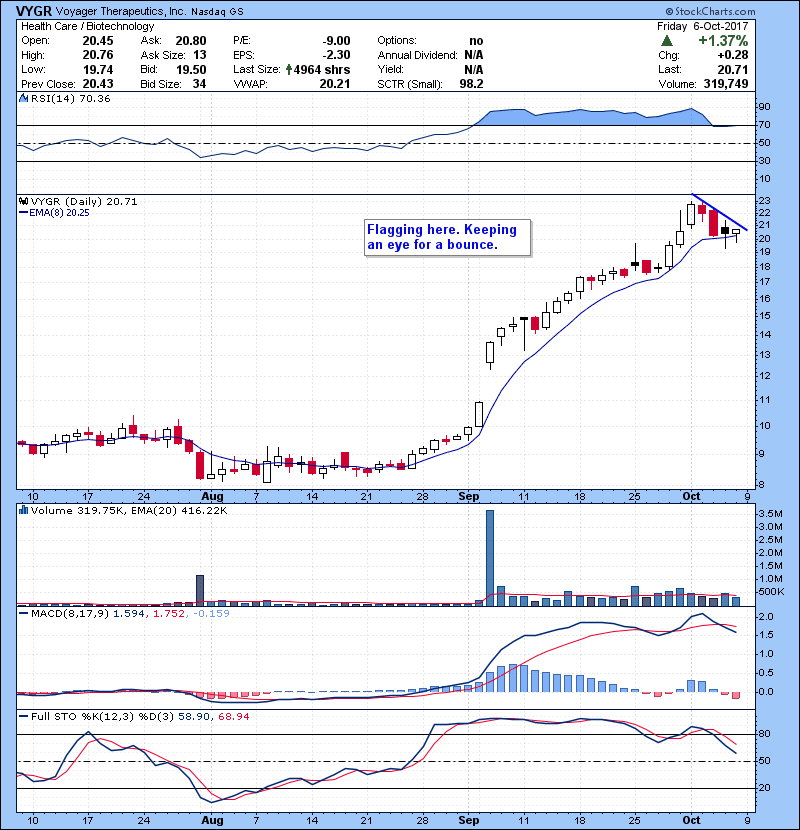Click the Last Size 4964 shrs value

tap(322, 69)
